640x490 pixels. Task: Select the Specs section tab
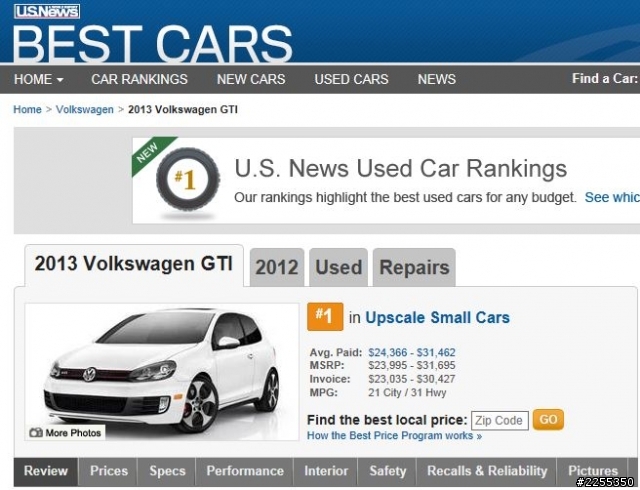coord(167,471)
